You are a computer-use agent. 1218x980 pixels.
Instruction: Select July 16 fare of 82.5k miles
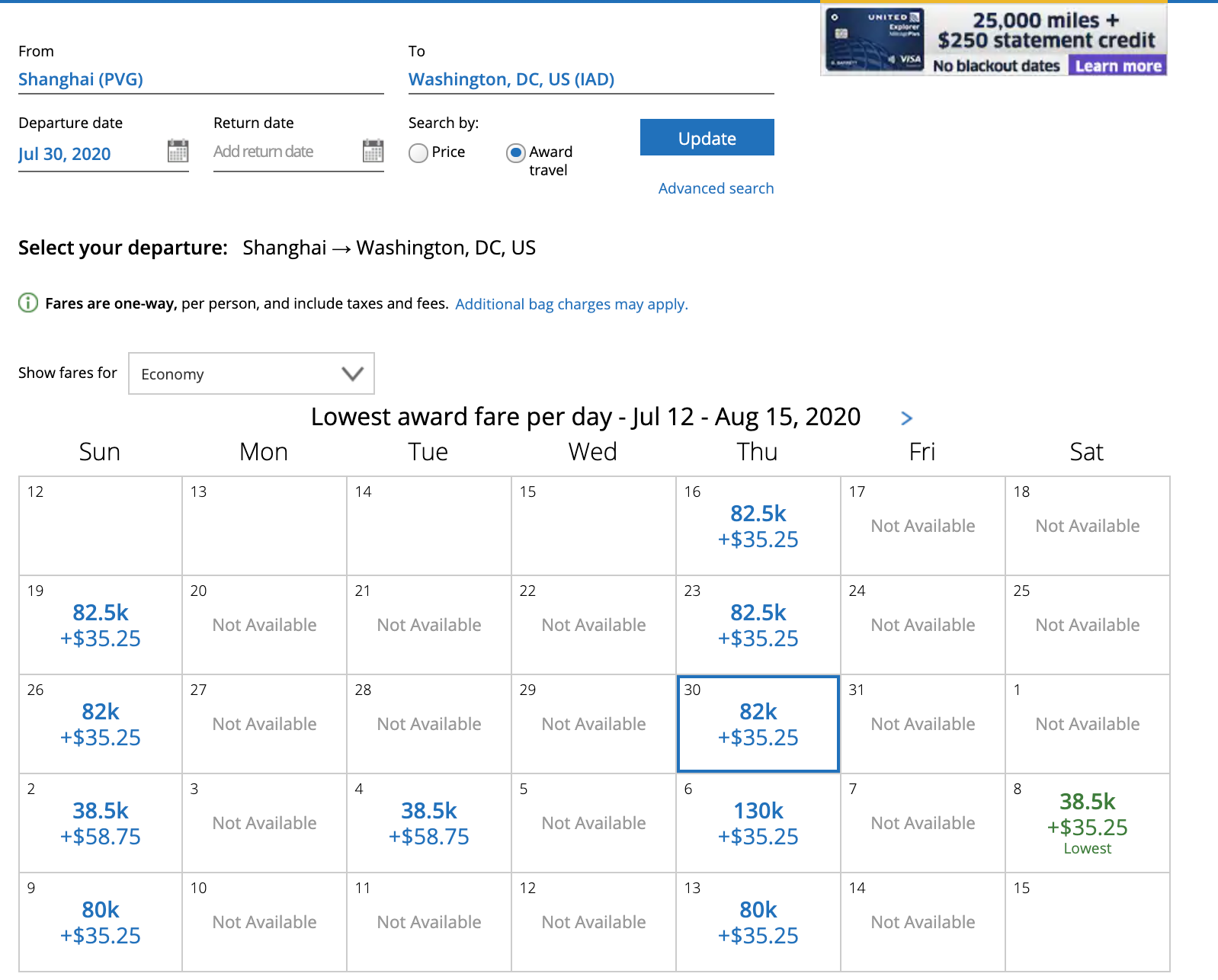[x=758, y=526]
